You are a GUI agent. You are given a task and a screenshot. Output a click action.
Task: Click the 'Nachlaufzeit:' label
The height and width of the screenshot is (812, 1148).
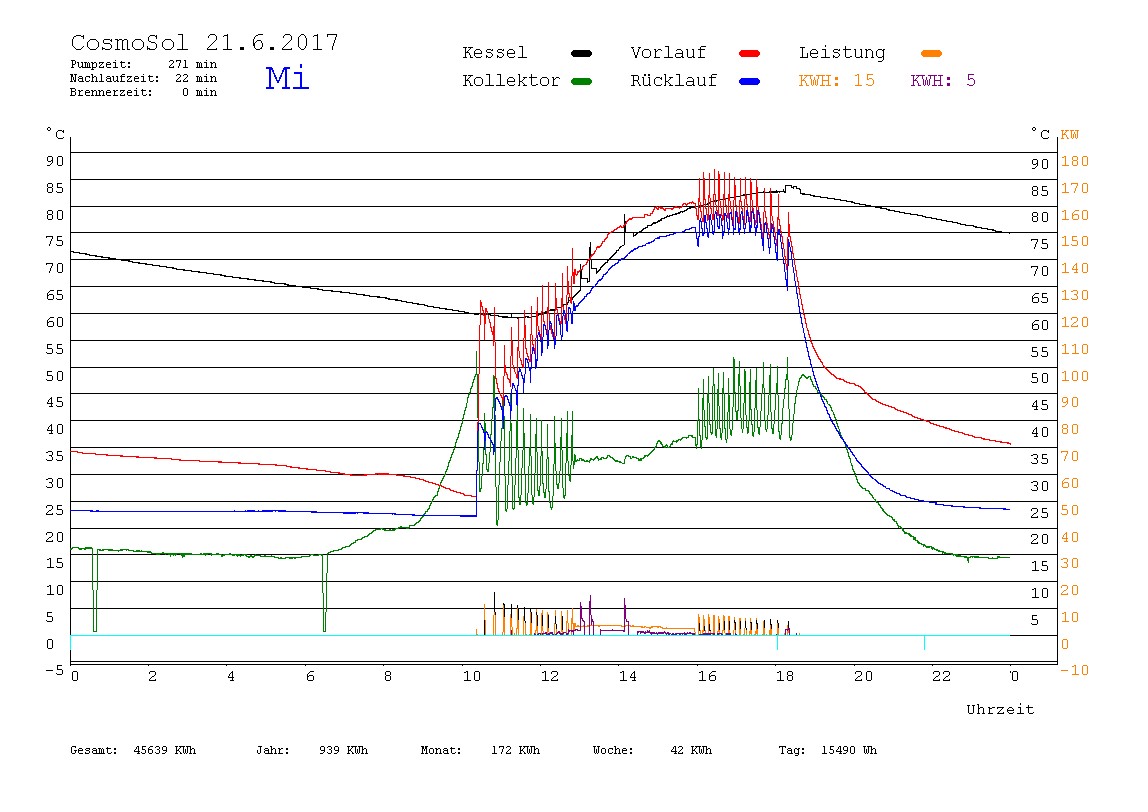(x=115, y=78)
